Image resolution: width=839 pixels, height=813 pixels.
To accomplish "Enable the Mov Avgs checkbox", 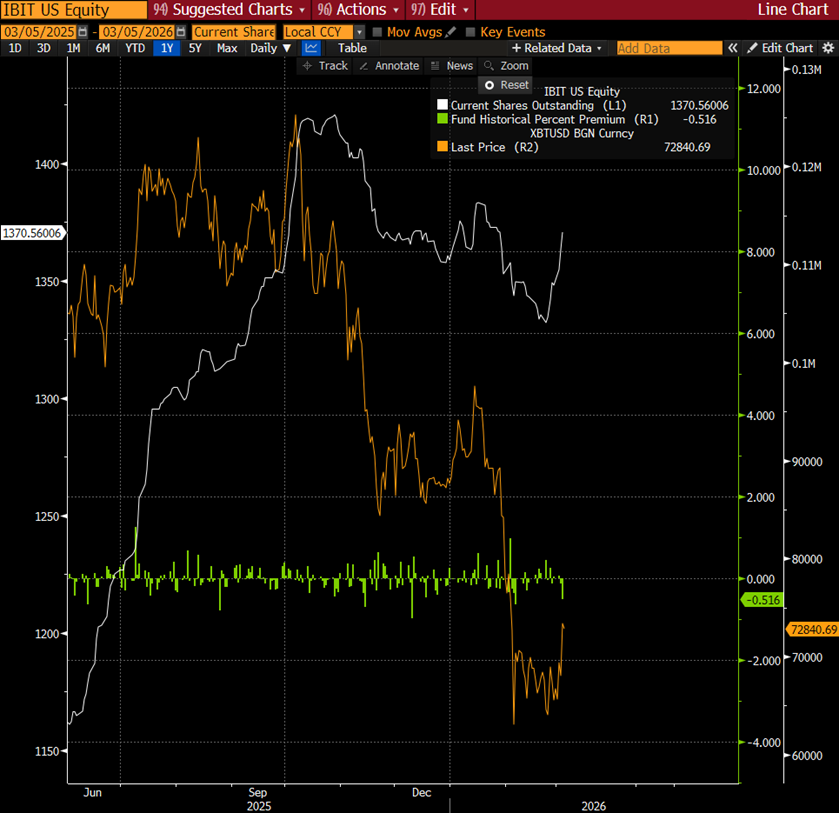I will tap(377, 32).
